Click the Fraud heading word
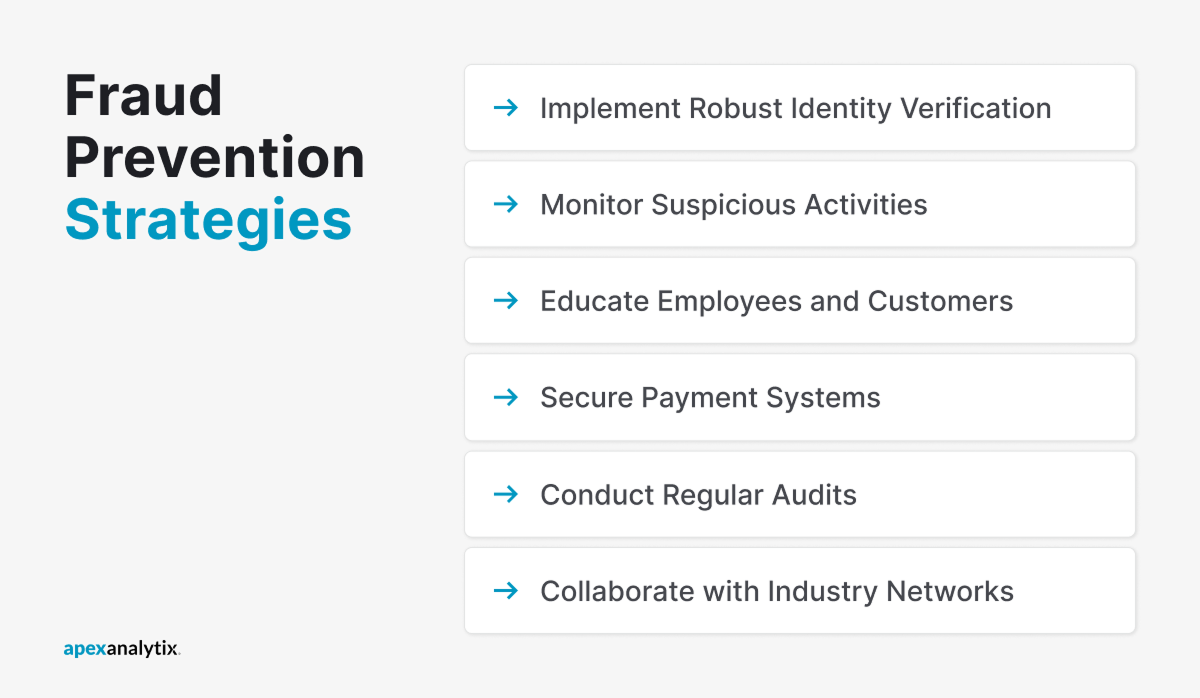This screenshot has height=698, width=1200. pyautogui.click(x=144, y=96)
